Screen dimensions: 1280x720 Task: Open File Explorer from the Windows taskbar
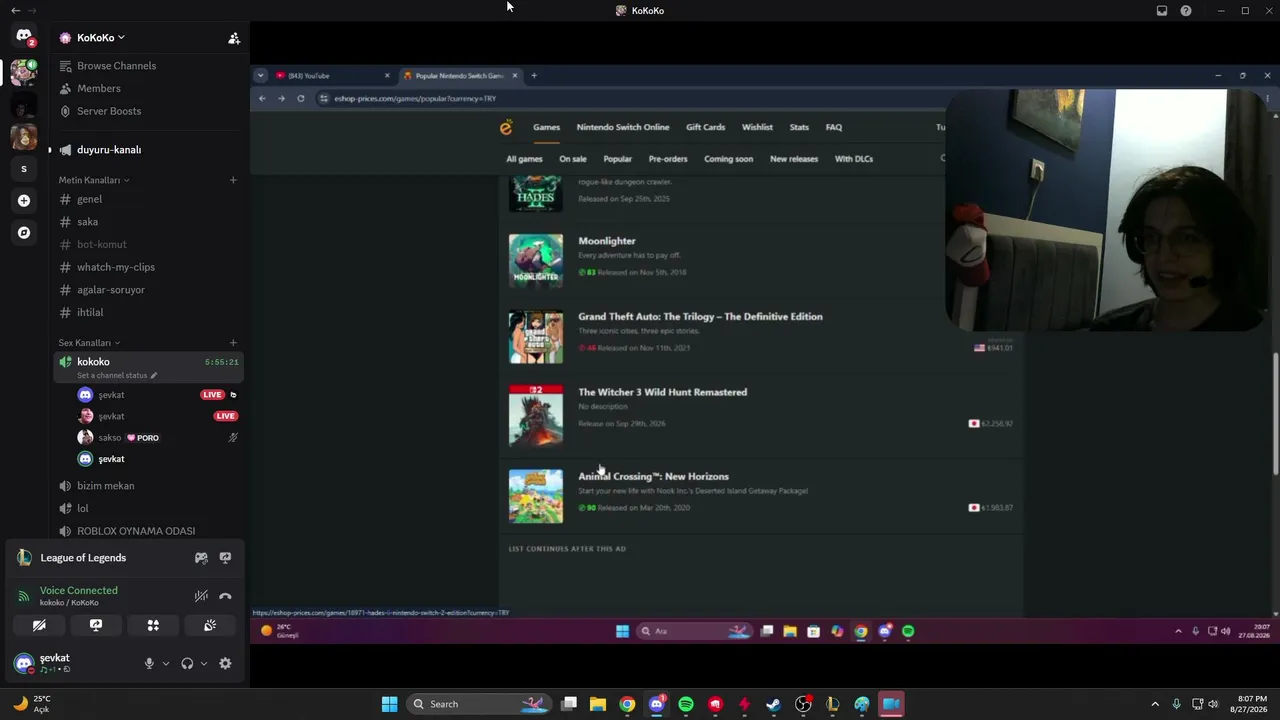[598, 704]
